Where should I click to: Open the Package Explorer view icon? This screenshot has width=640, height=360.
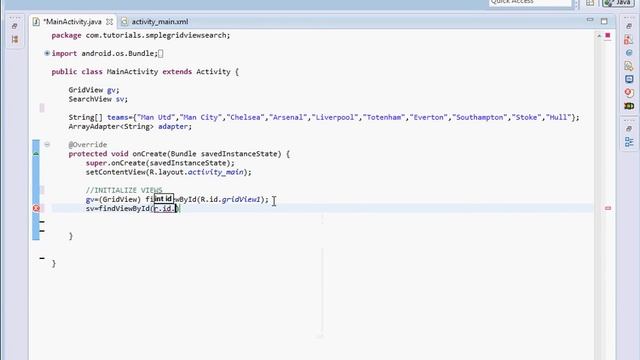pos(15,39)
